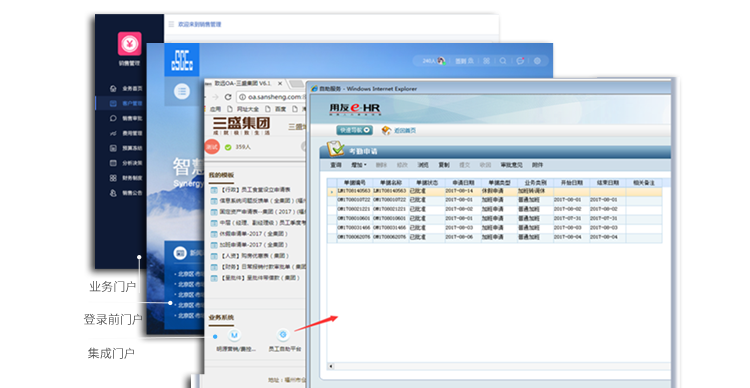
Task: Click the hamburger icon in the white header
Action: [171, 24]
